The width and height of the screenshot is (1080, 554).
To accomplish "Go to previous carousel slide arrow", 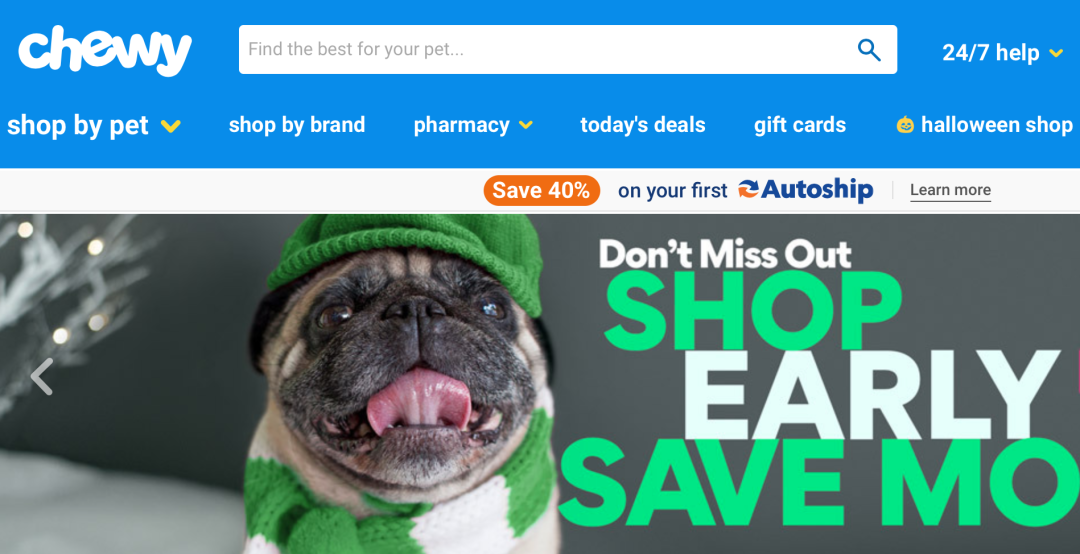I will pyautogui.click(x=42, y=377).
